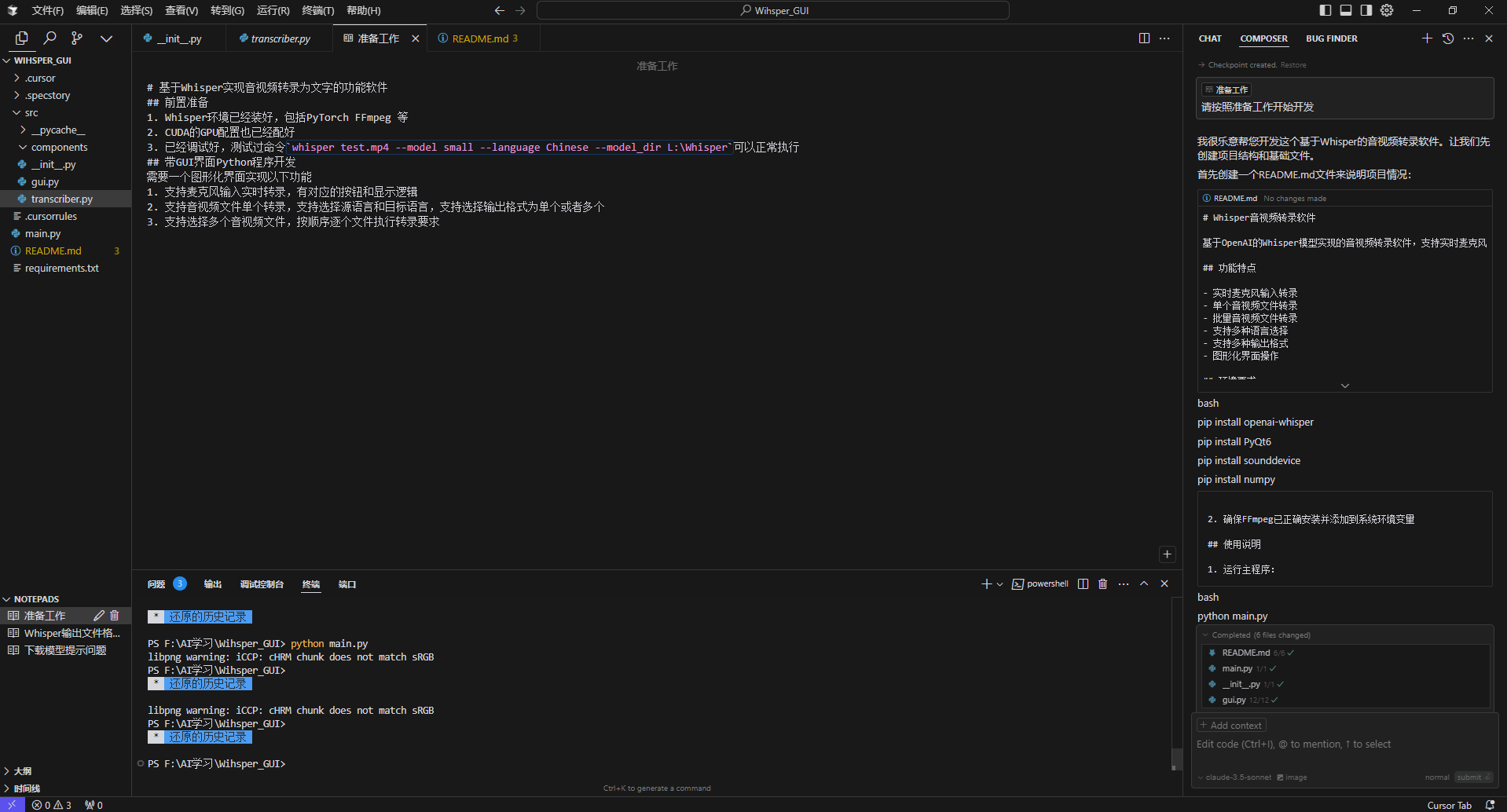
Task: Open the 下载模型提示问题 notepad
Action: click(x=66, y=650)
